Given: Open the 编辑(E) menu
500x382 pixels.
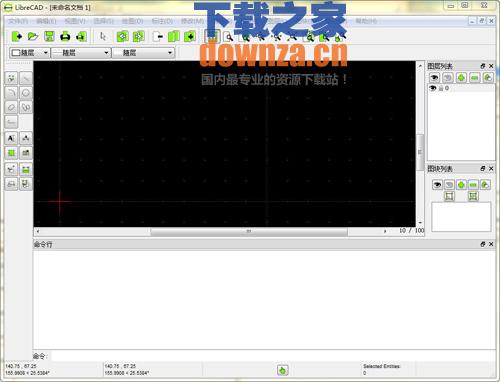Looking at the screenshot, I should (46, 21).
